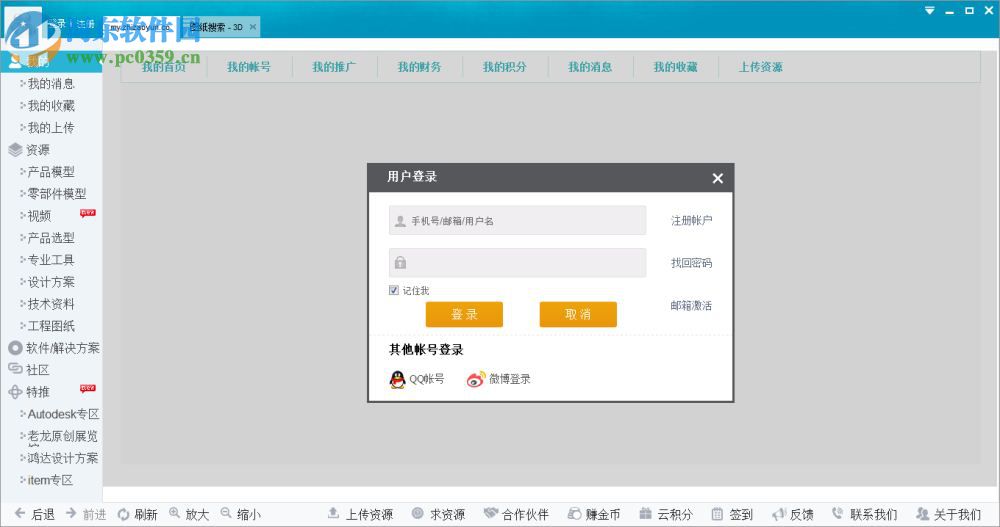Image resolution: width=1000 pixels, height=527 pixels.
Task: Select Autodesk专区 in the sidebar
Action: 63,414
